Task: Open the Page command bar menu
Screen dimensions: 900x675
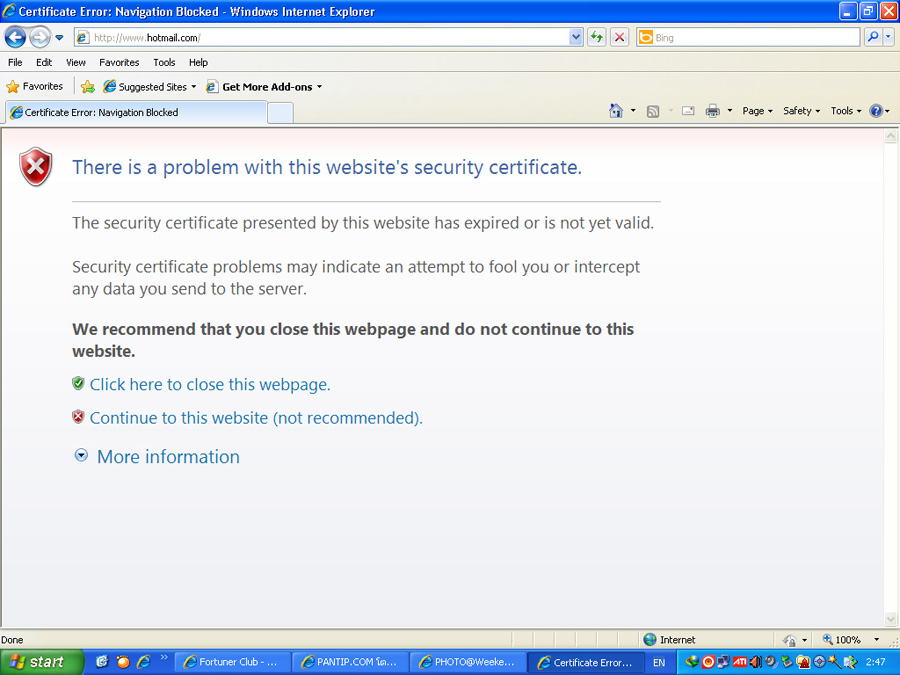Action: [x=757, y=111]
